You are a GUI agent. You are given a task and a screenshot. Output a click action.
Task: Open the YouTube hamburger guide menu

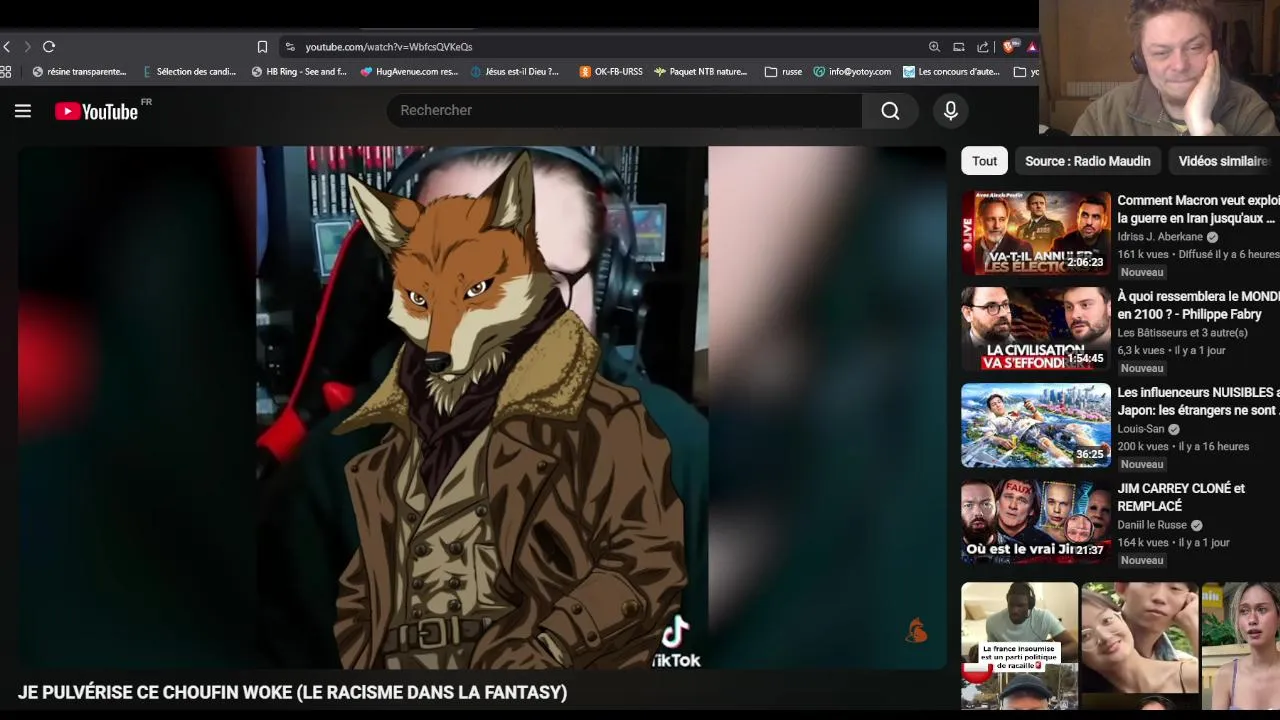[23, 111]
